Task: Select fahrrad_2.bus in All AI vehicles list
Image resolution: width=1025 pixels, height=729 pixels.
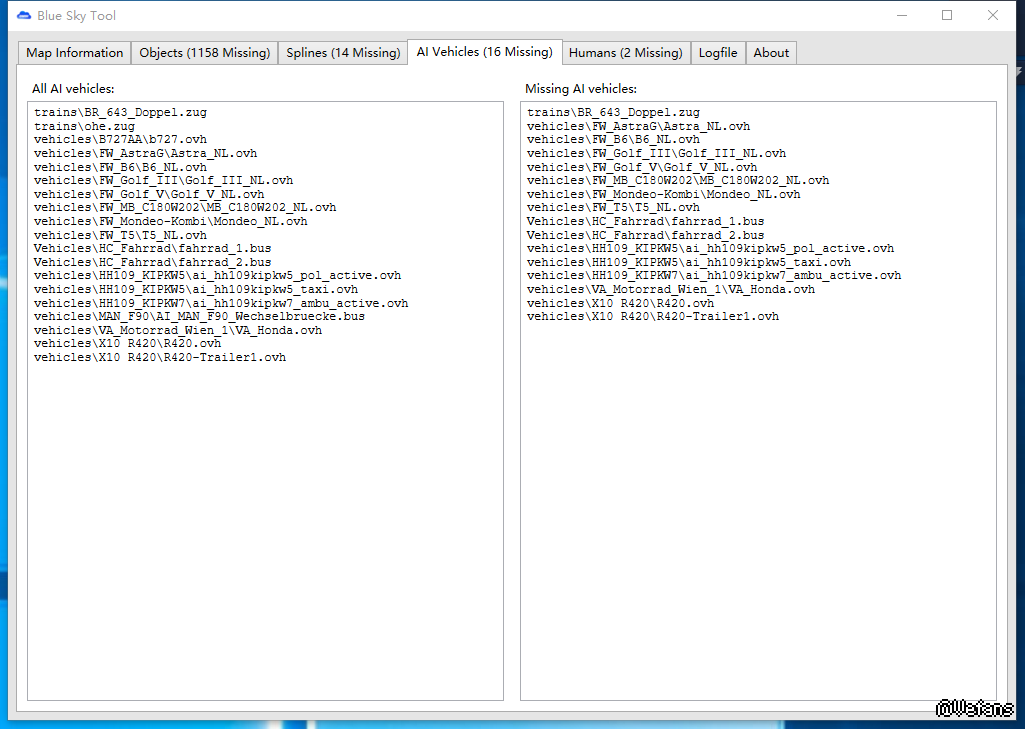Action: click(152, 262)
